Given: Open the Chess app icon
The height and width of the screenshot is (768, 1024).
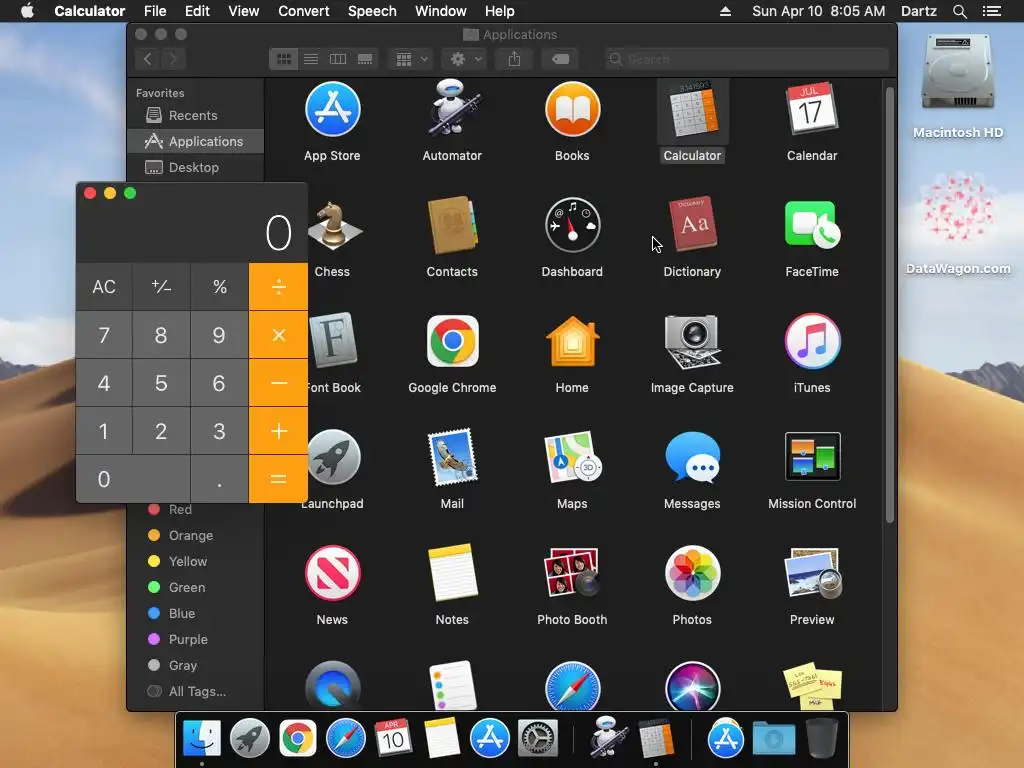Looking at the screenshot, I should coord(335,225).
